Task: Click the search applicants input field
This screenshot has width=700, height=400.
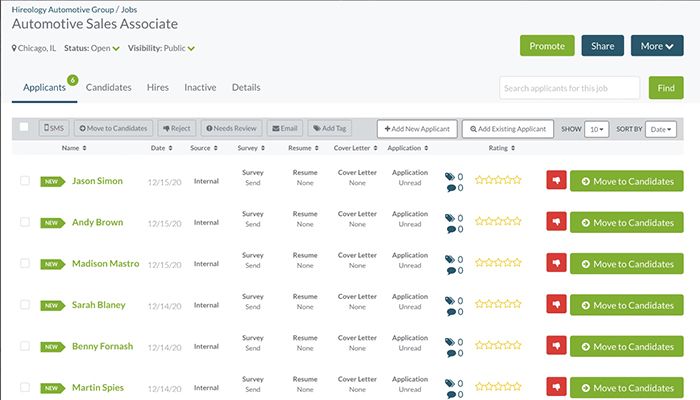Action: pyautogui.click(x=569, y=88)
